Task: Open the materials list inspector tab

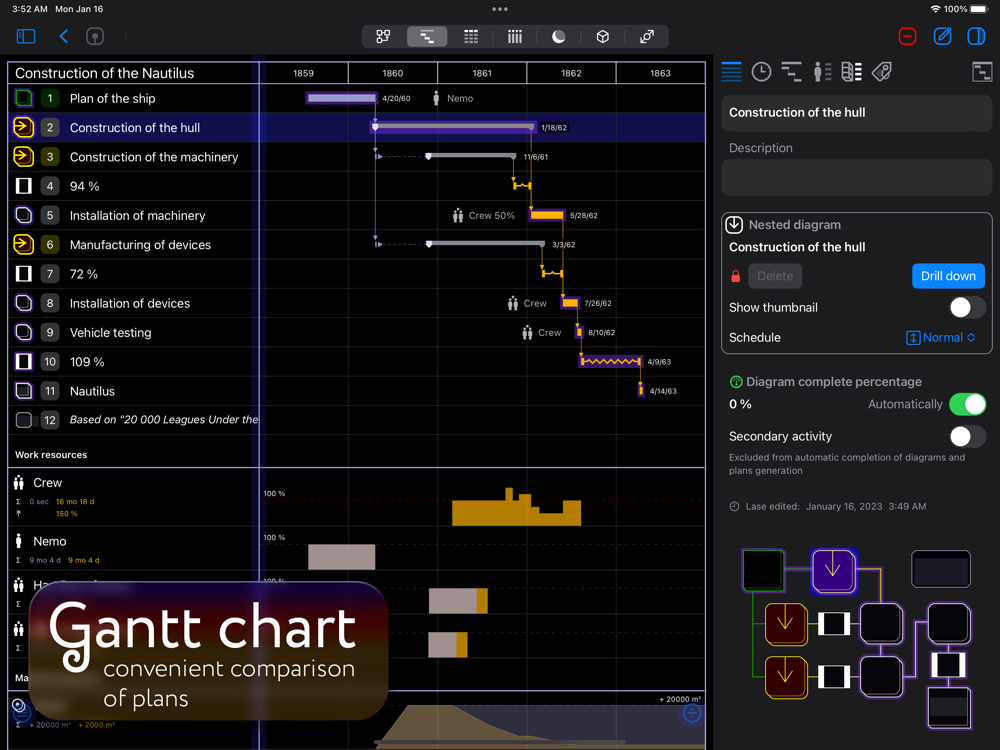Action: [x=852, y=71]
